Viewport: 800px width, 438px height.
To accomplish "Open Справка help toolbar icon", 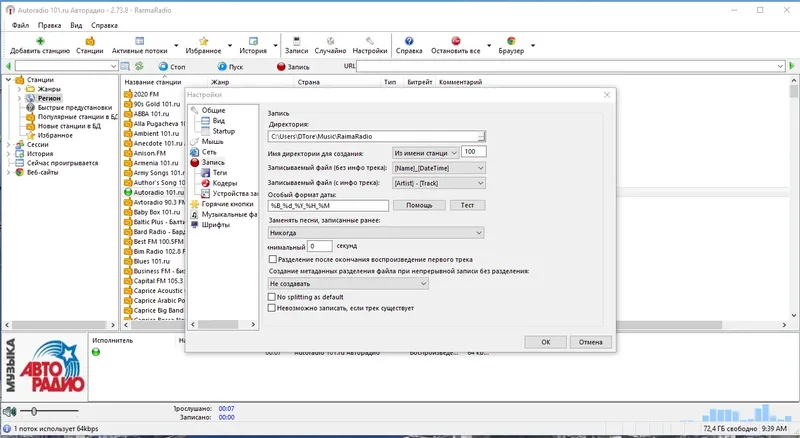I will tap(409, 41).
